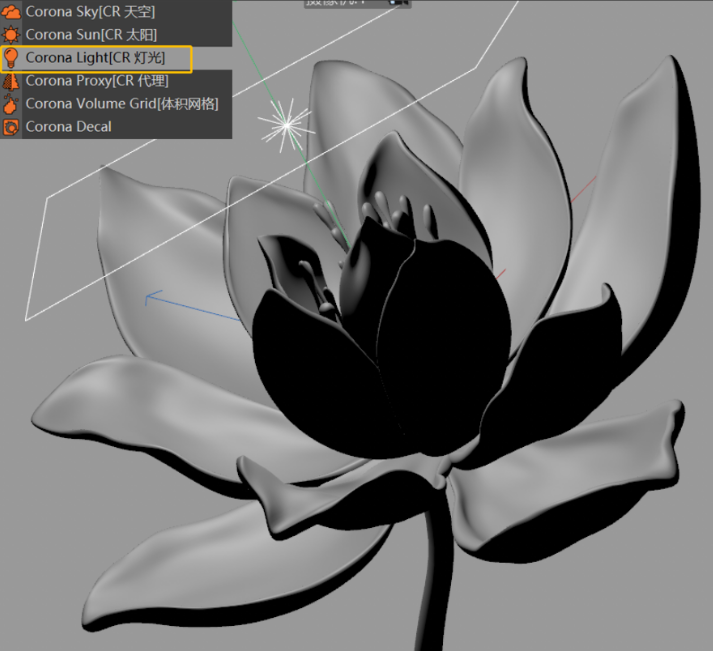
Task: Pick the Corona Proxy menu item
Action: pyautogui.click(x=116, y=81)
